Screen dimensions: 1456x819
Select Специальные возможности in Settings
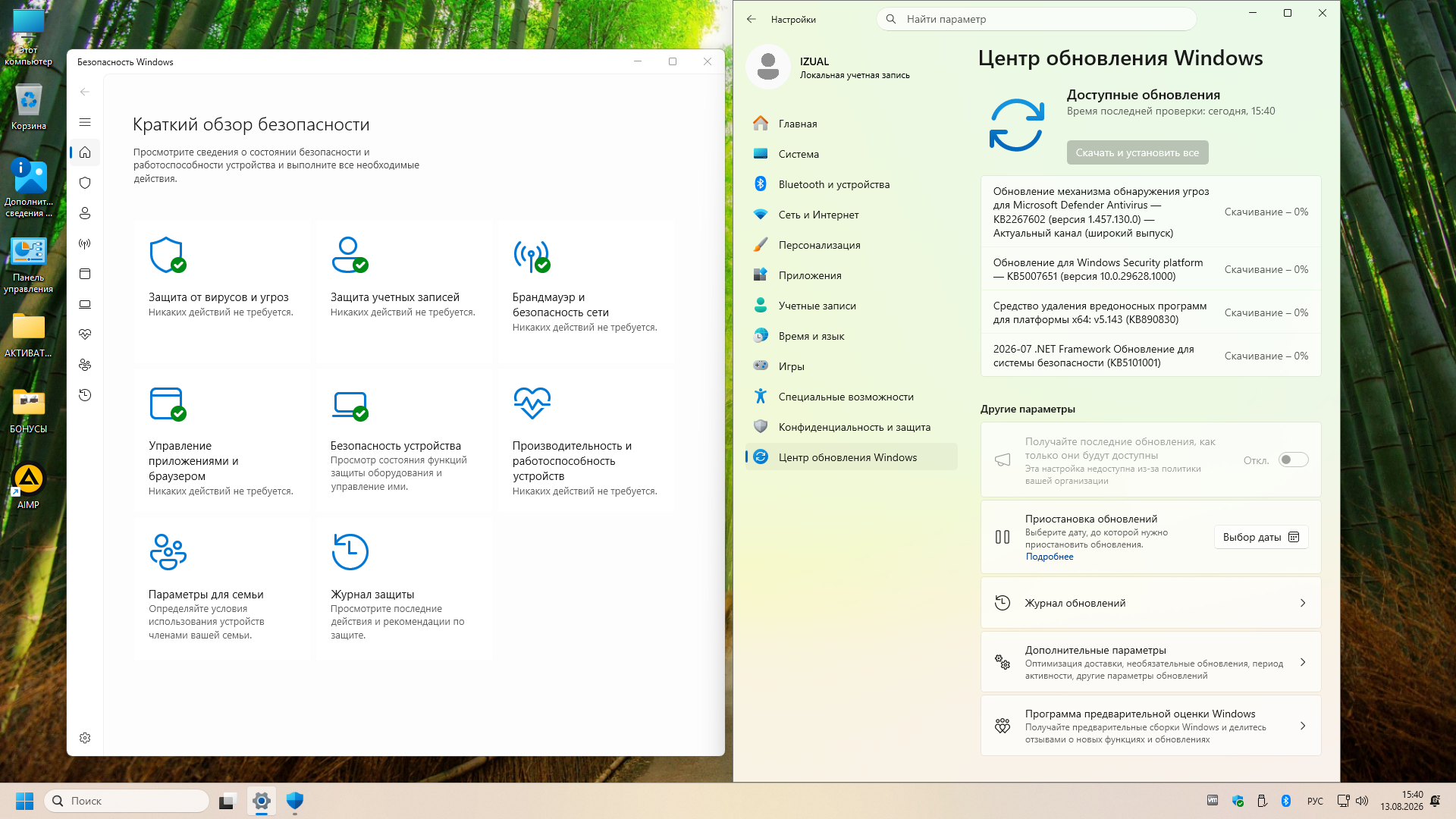[851, 397]
